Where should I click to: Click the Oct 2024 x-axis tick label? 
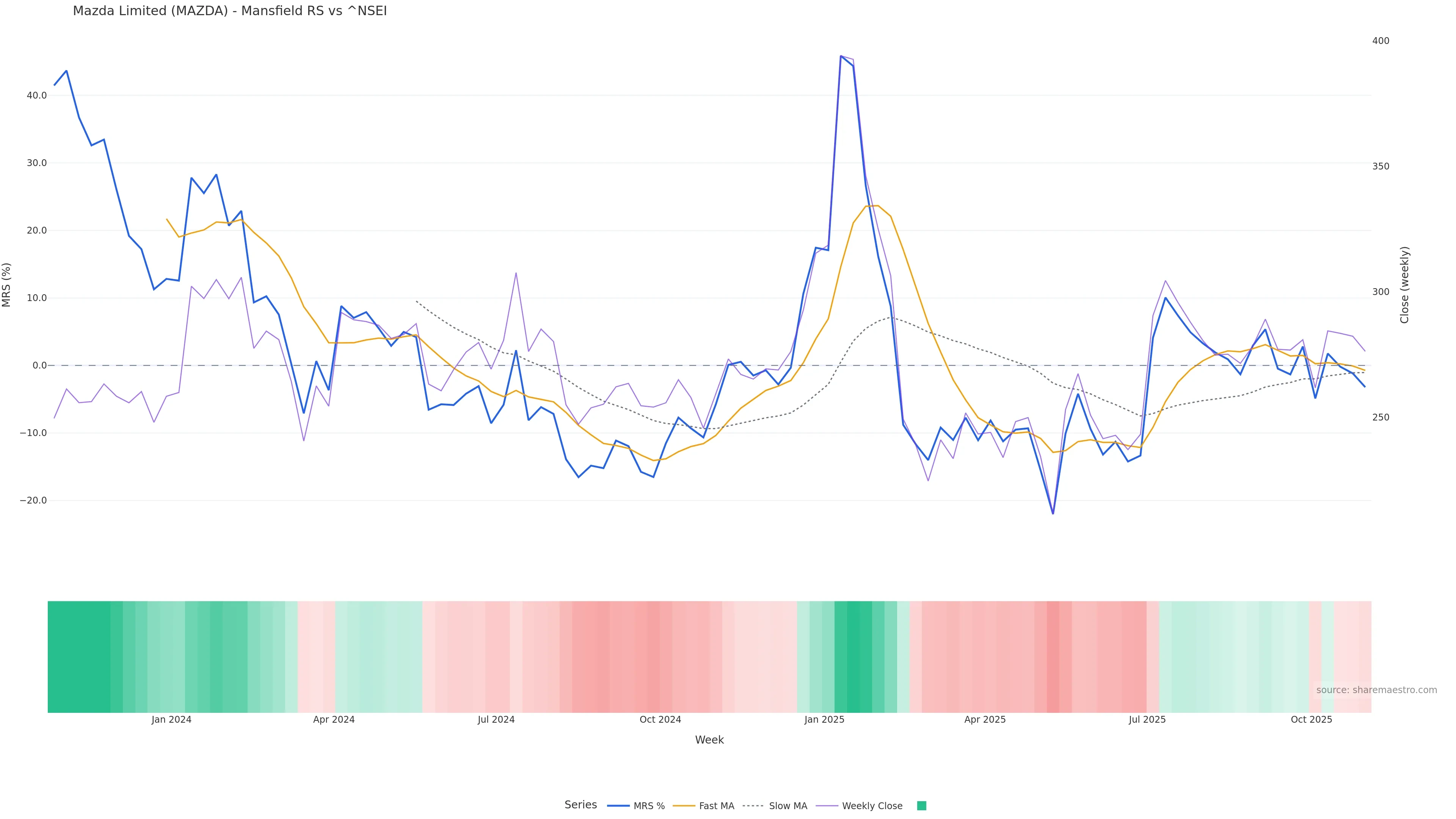pos(660,720)
